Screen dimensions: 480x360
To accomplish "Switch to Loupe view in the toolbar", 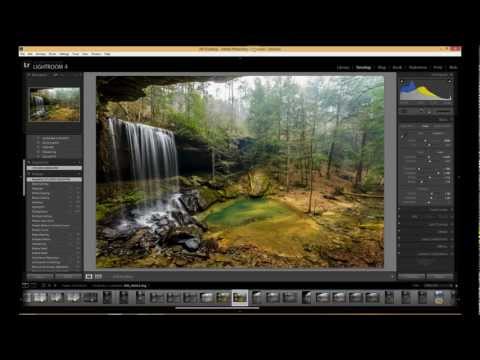I will pyautogui.click(x=89, y=276).
